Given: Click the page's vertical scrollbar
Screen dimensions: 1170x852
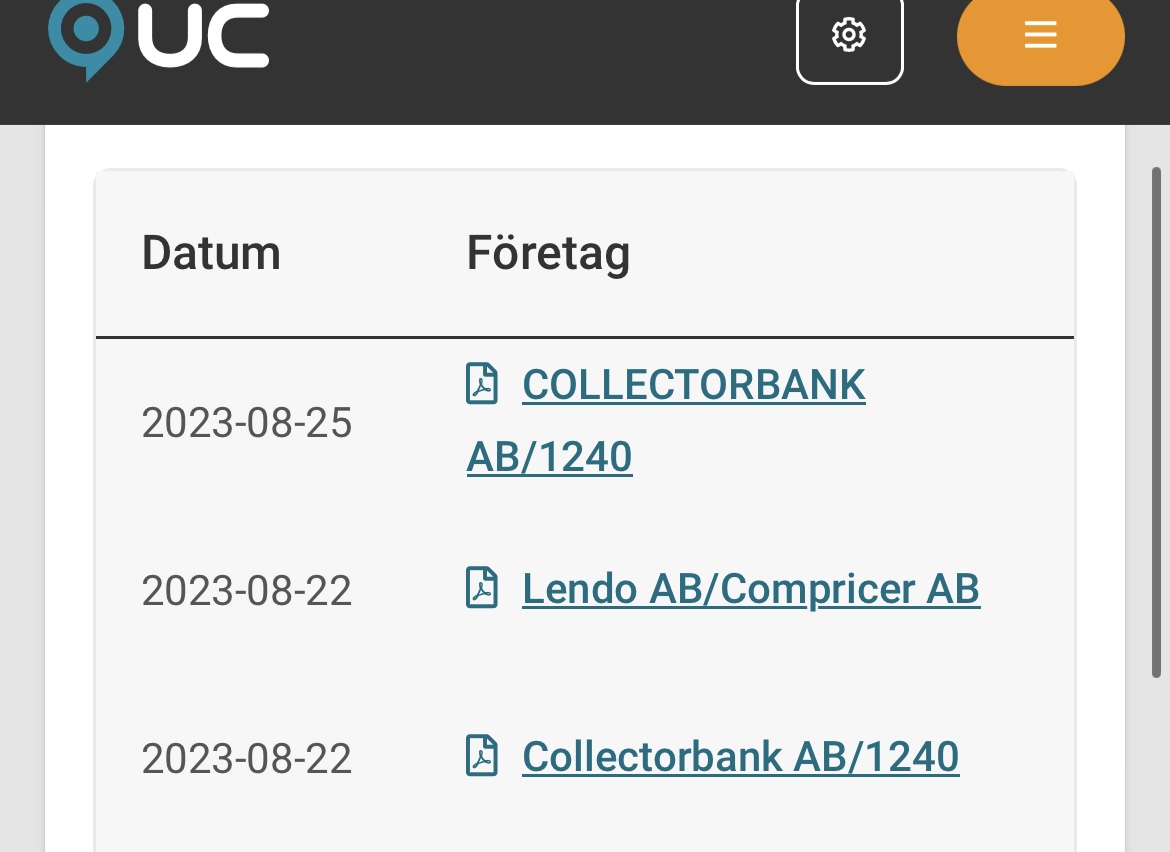Looking at the screenshot, I should (x=1156, y=420).
